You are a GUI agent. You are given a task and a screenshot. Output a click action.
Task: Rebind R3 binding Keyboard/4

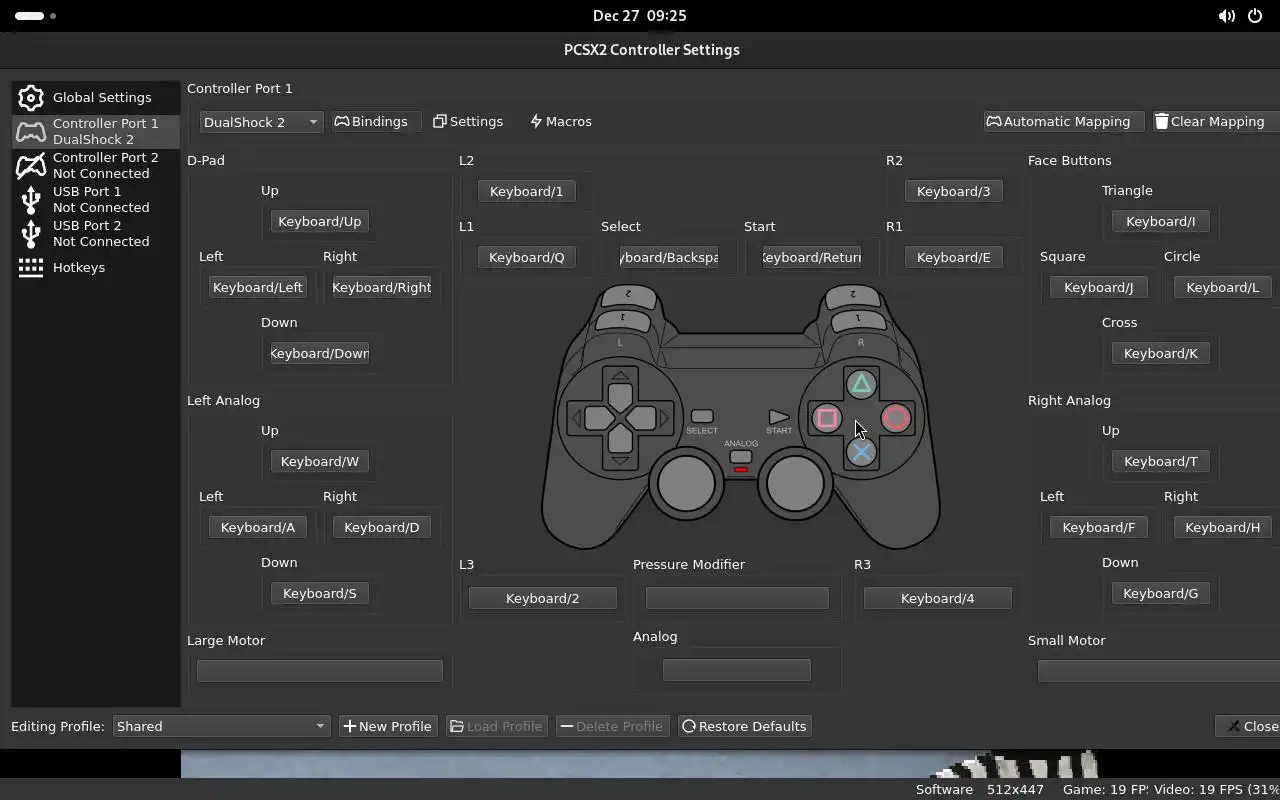click(938, 598)
